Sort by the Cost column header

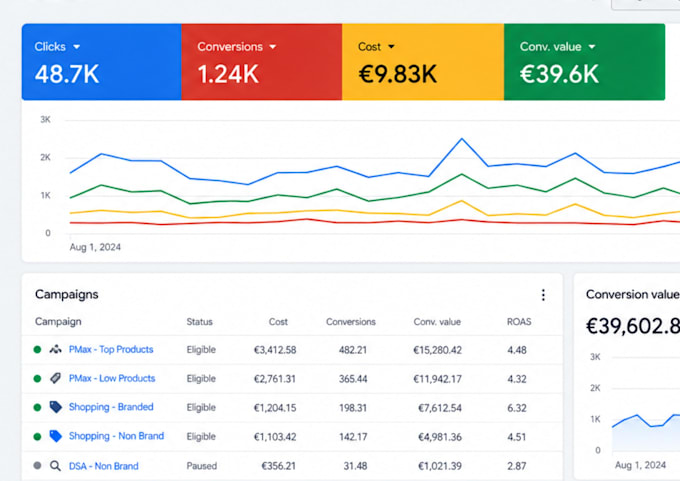278,322
